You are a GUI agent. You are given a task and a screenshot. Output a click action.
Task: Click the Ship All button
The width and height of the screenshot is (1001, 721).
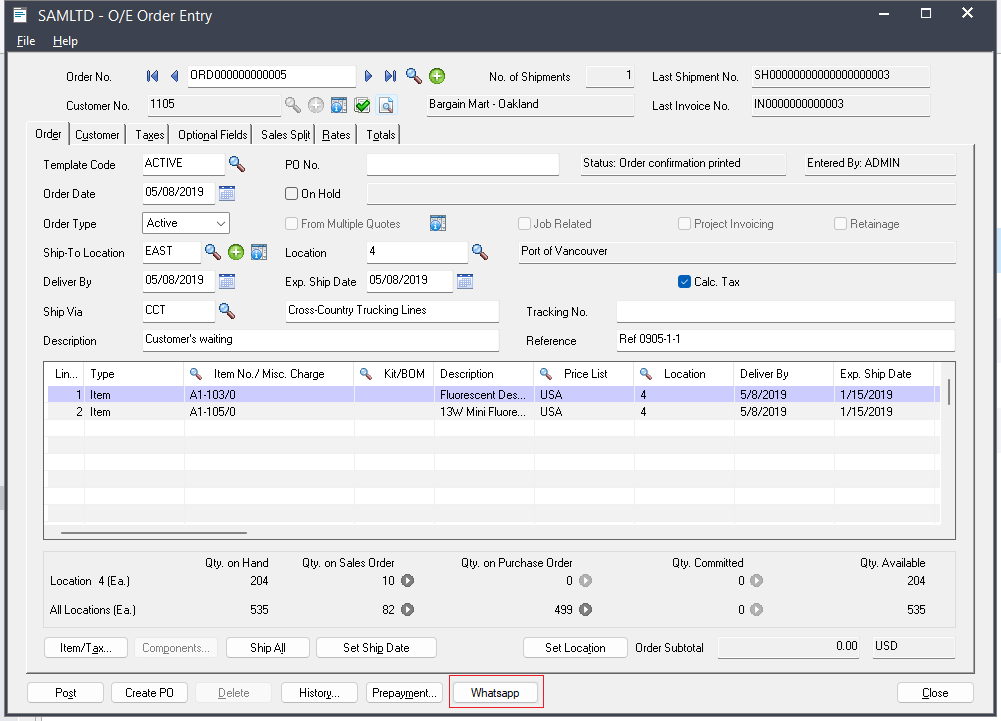268,648
